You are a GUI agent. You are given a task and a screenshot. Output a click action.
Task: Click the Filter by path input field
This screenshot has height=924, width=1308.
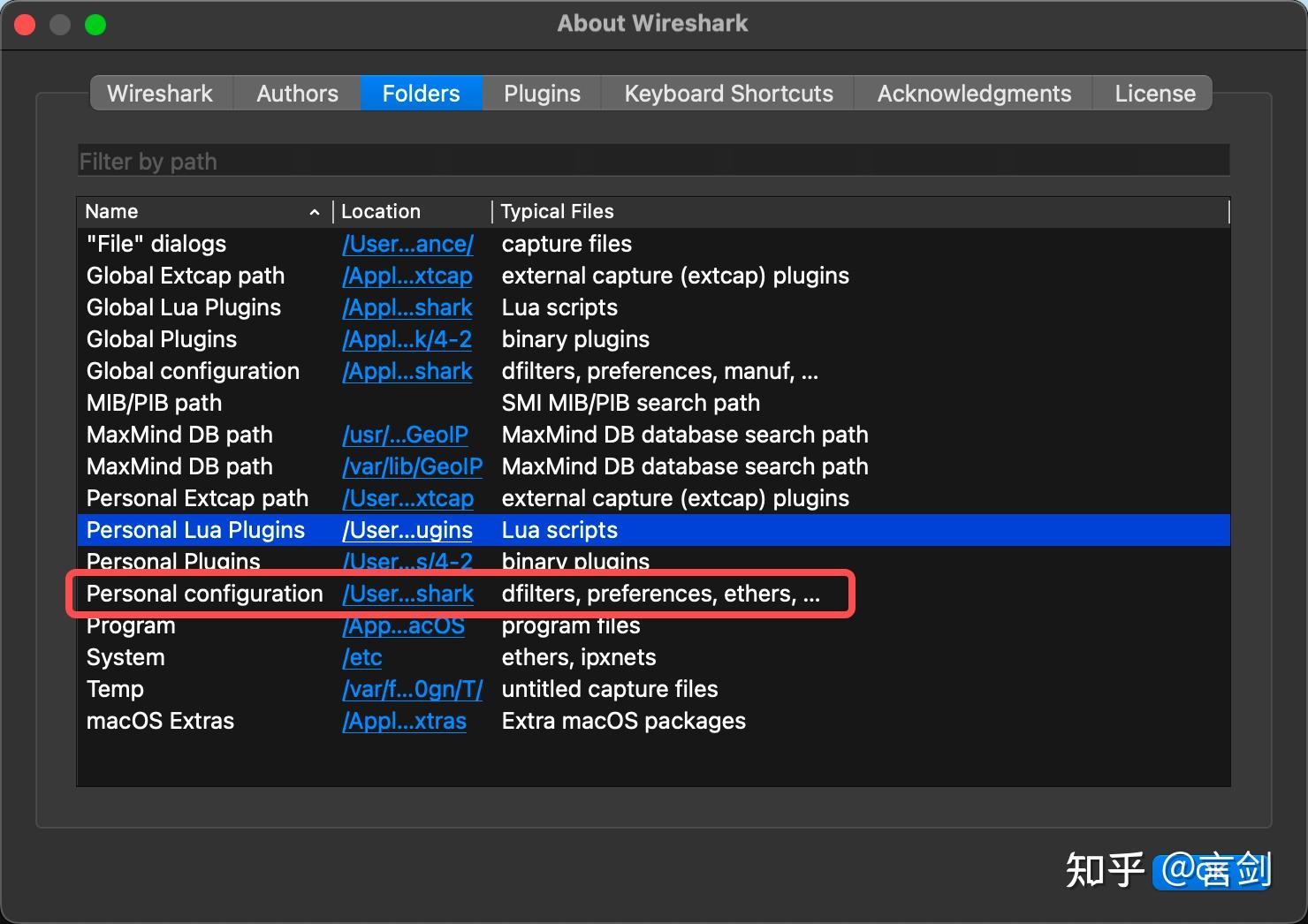(652, 160)
